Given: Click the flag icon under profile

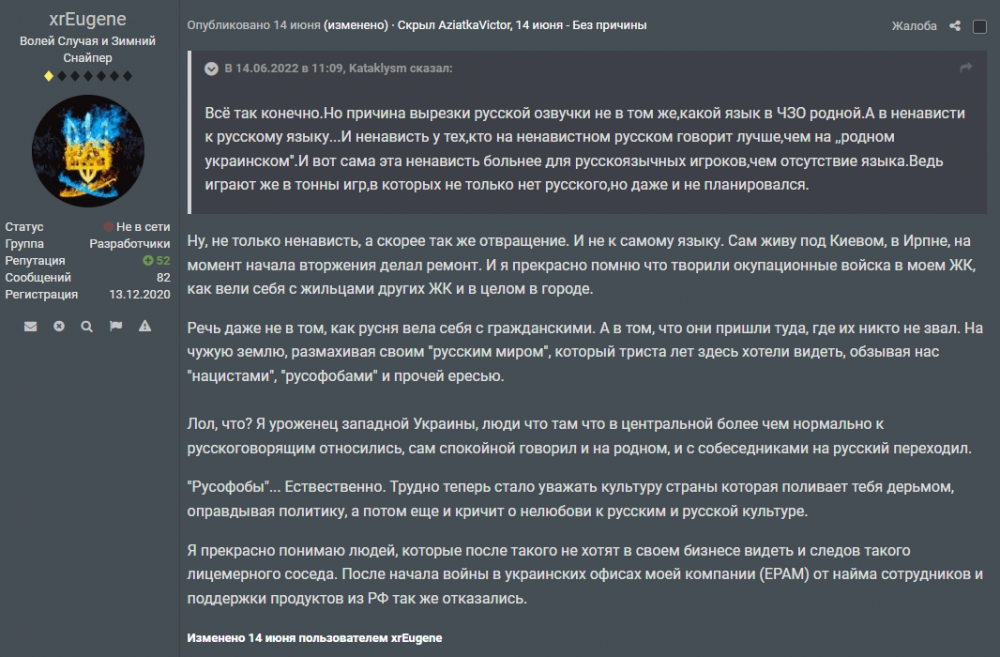Looking at the screenshot, I should click(115, 326).
